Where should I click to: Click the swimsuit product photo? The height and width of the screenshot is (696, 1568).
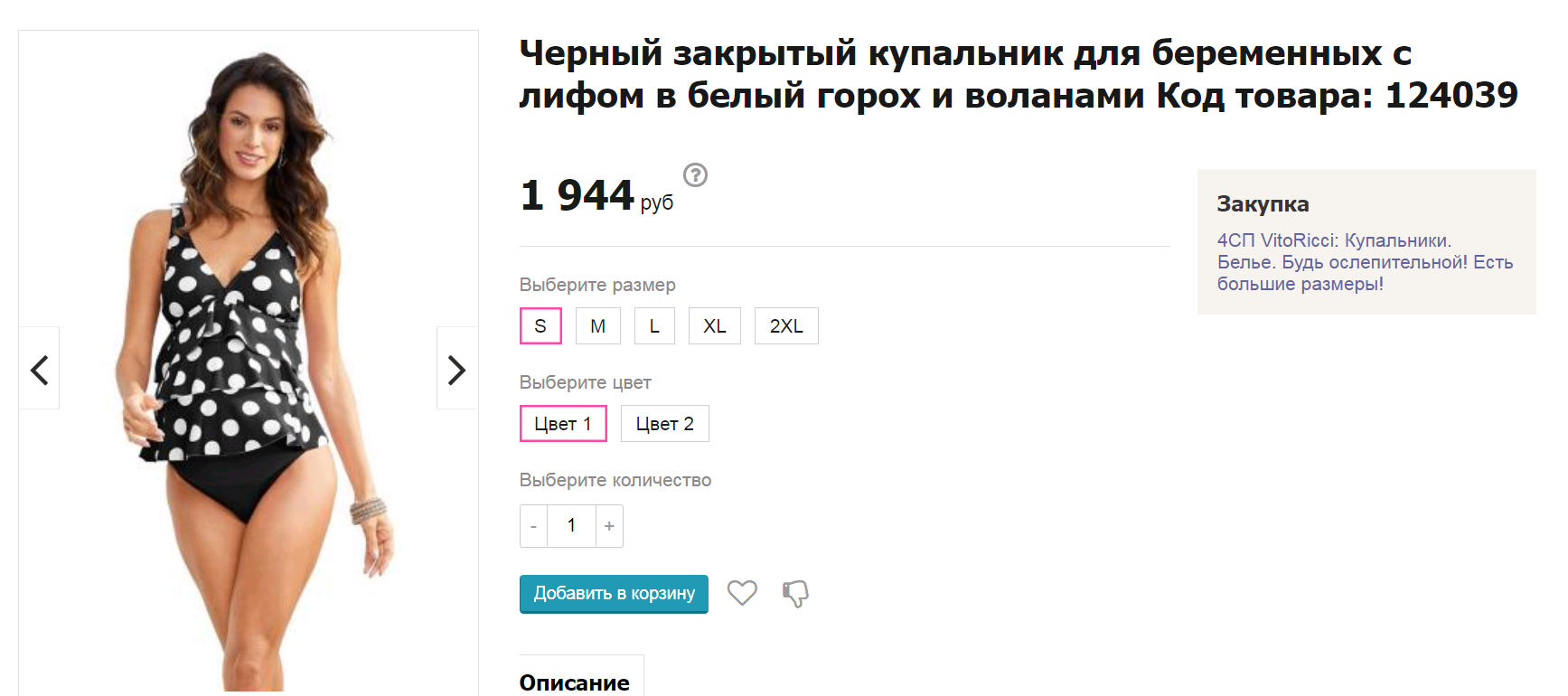click(249, 362)
